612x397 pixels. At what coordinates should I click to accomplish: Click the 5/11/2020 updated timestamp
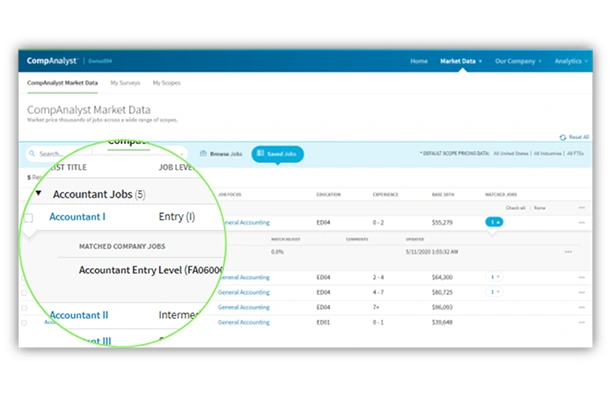pos(432,252)
